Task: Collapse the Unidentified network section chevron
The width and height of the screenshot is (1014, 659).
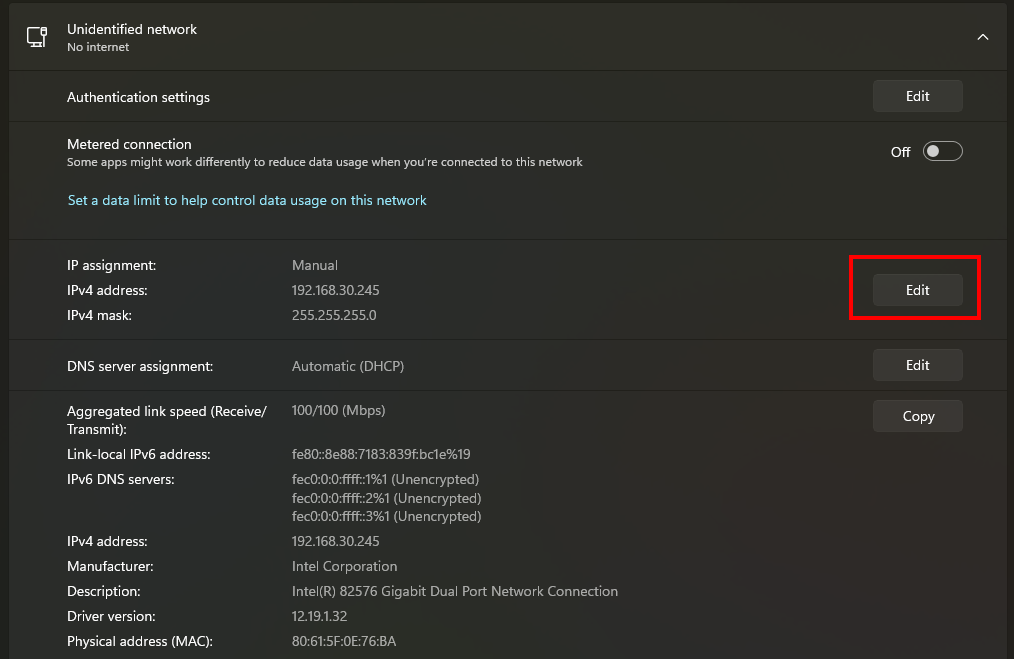Action: point(982,37)
